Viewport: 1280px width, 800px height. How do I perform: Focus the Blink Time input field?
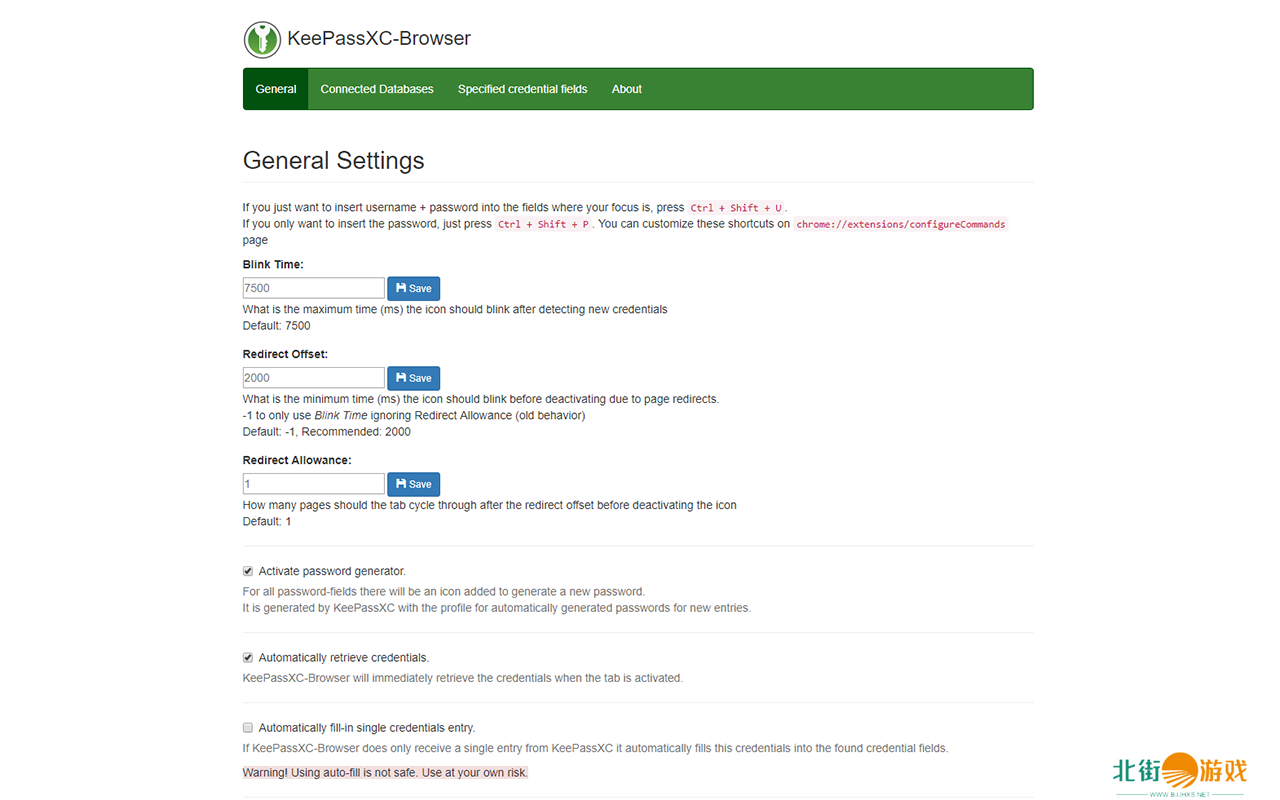(313, 288)
